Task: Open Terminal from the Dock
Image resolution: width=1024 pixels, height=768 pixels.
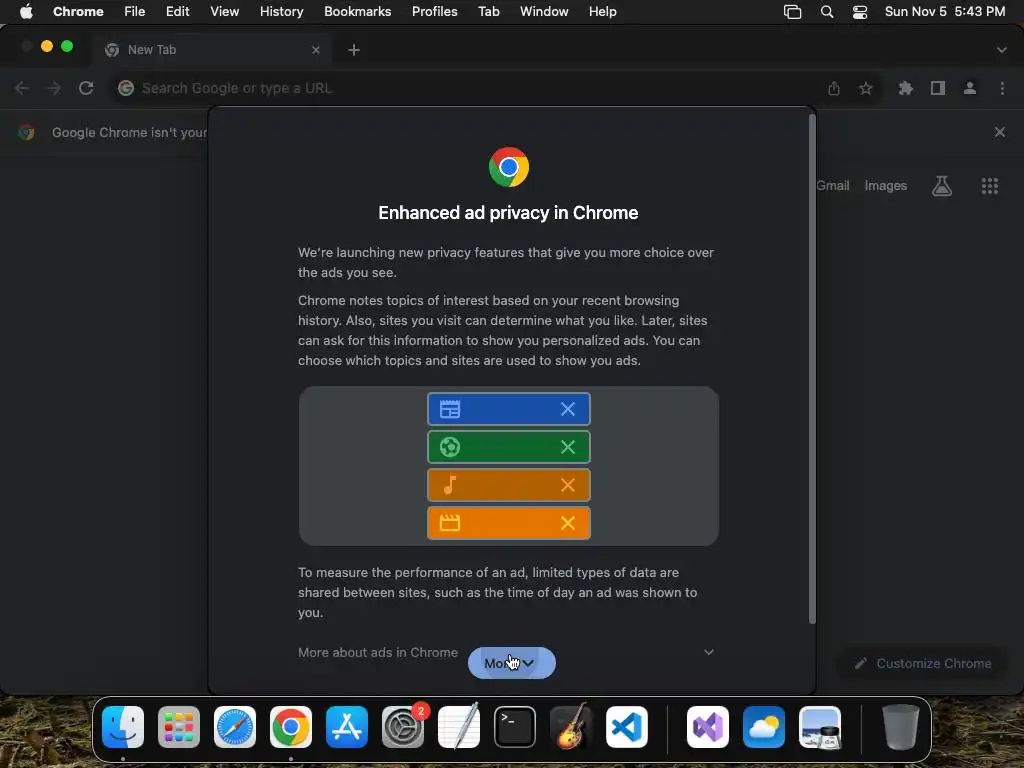Action: 515,727
